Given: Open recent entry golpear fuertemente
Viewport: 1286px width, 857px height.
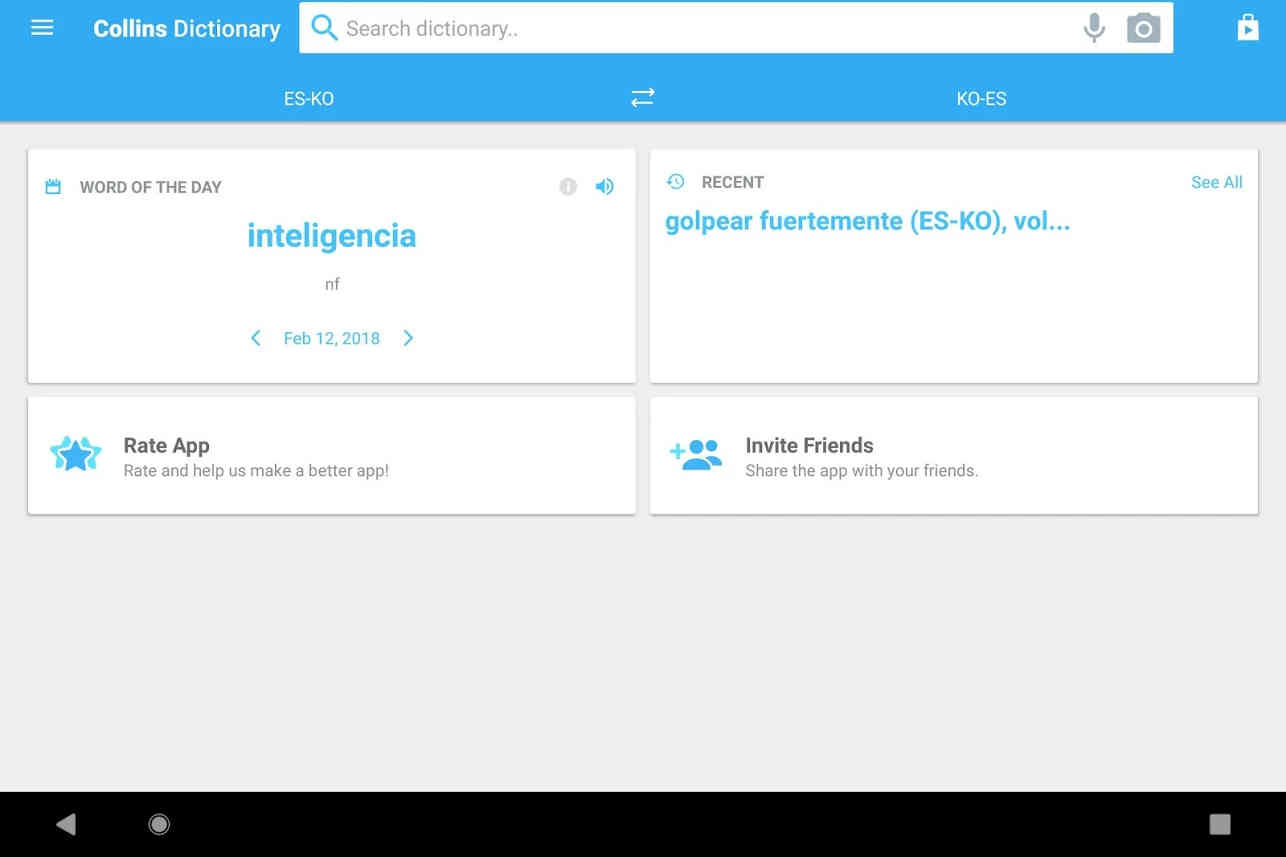Looking at the screenshot, I should tap(785, 222).
